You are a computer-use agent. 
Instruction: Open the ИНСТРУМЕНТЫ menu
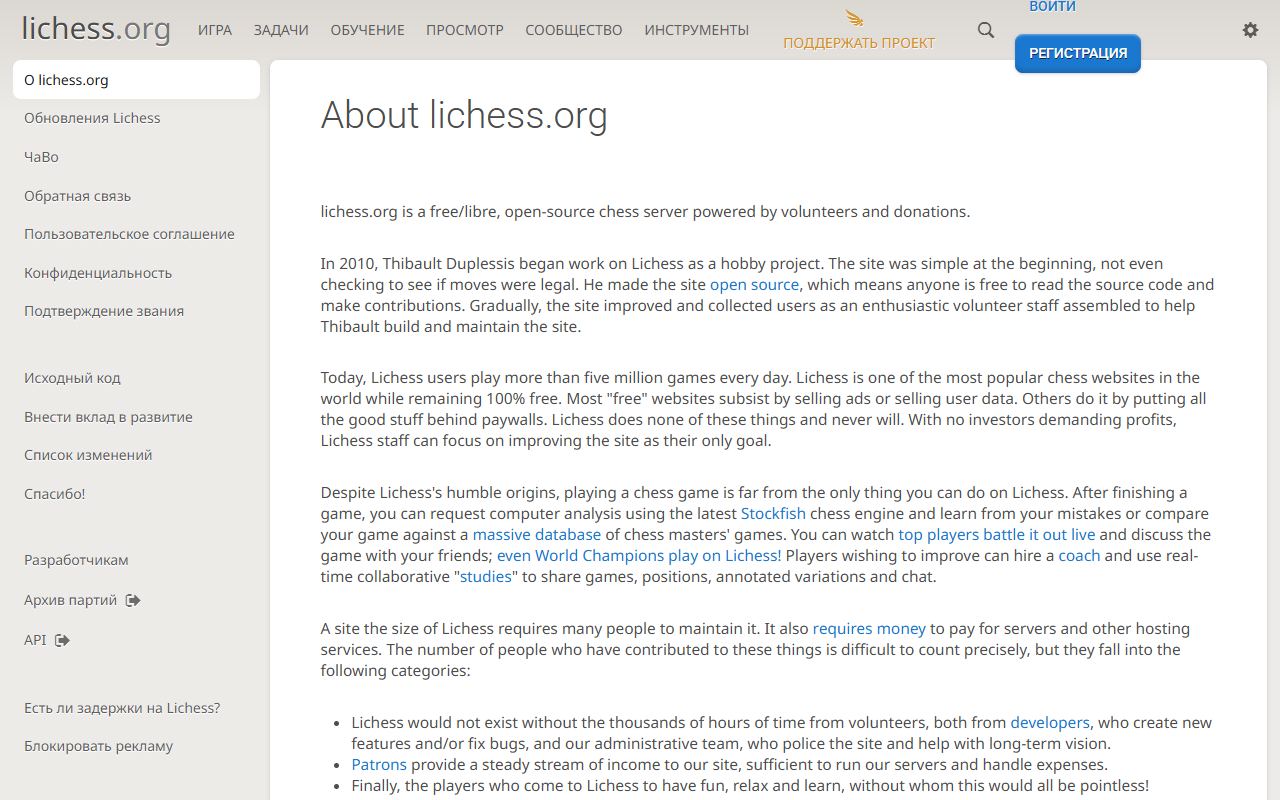(x=697, y=30)
